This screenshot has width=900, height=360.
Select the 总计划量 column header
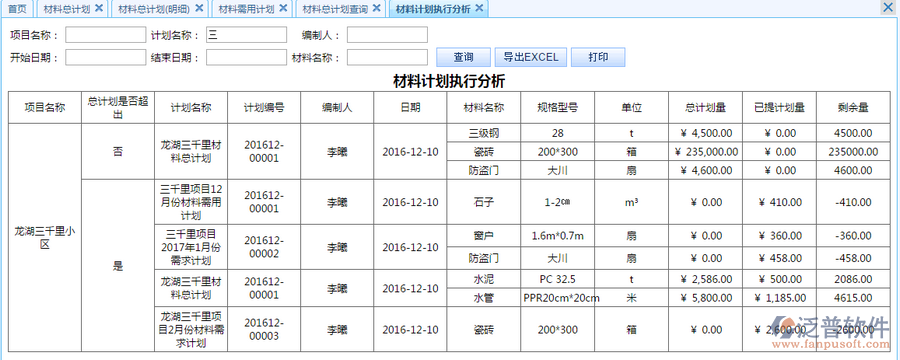pyautogui.click(x=705, y=107)
